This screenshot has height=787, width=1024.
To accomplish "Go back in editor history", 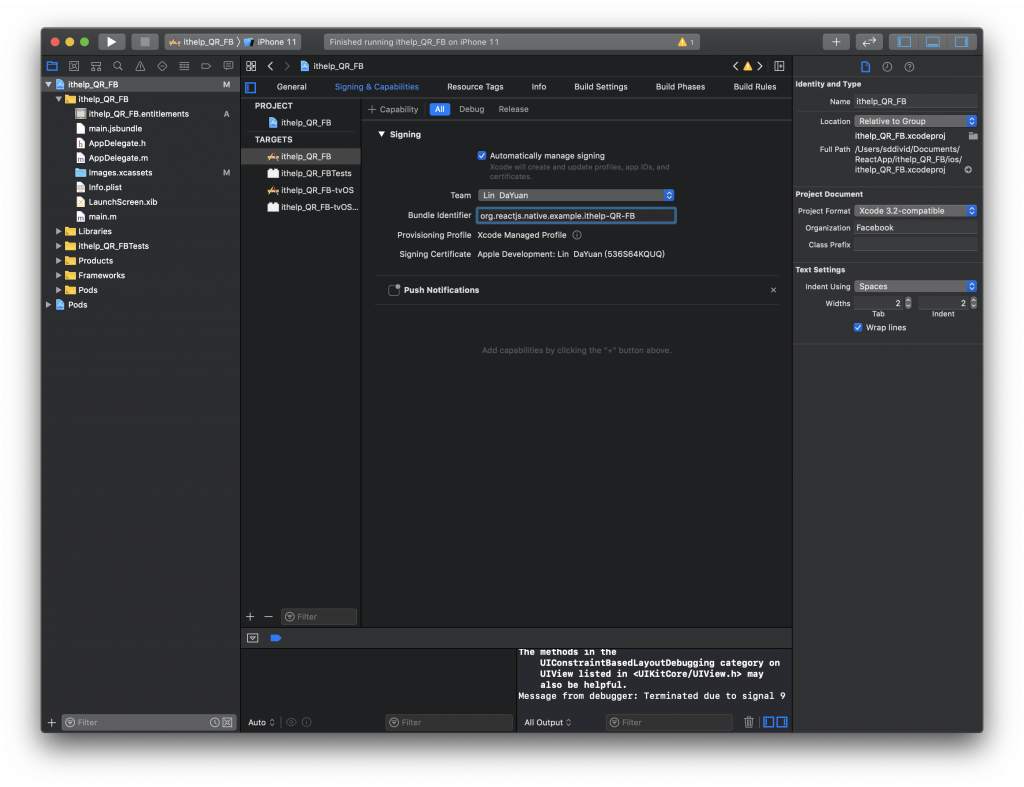I will pyautogui.click(x=270, y=66).
